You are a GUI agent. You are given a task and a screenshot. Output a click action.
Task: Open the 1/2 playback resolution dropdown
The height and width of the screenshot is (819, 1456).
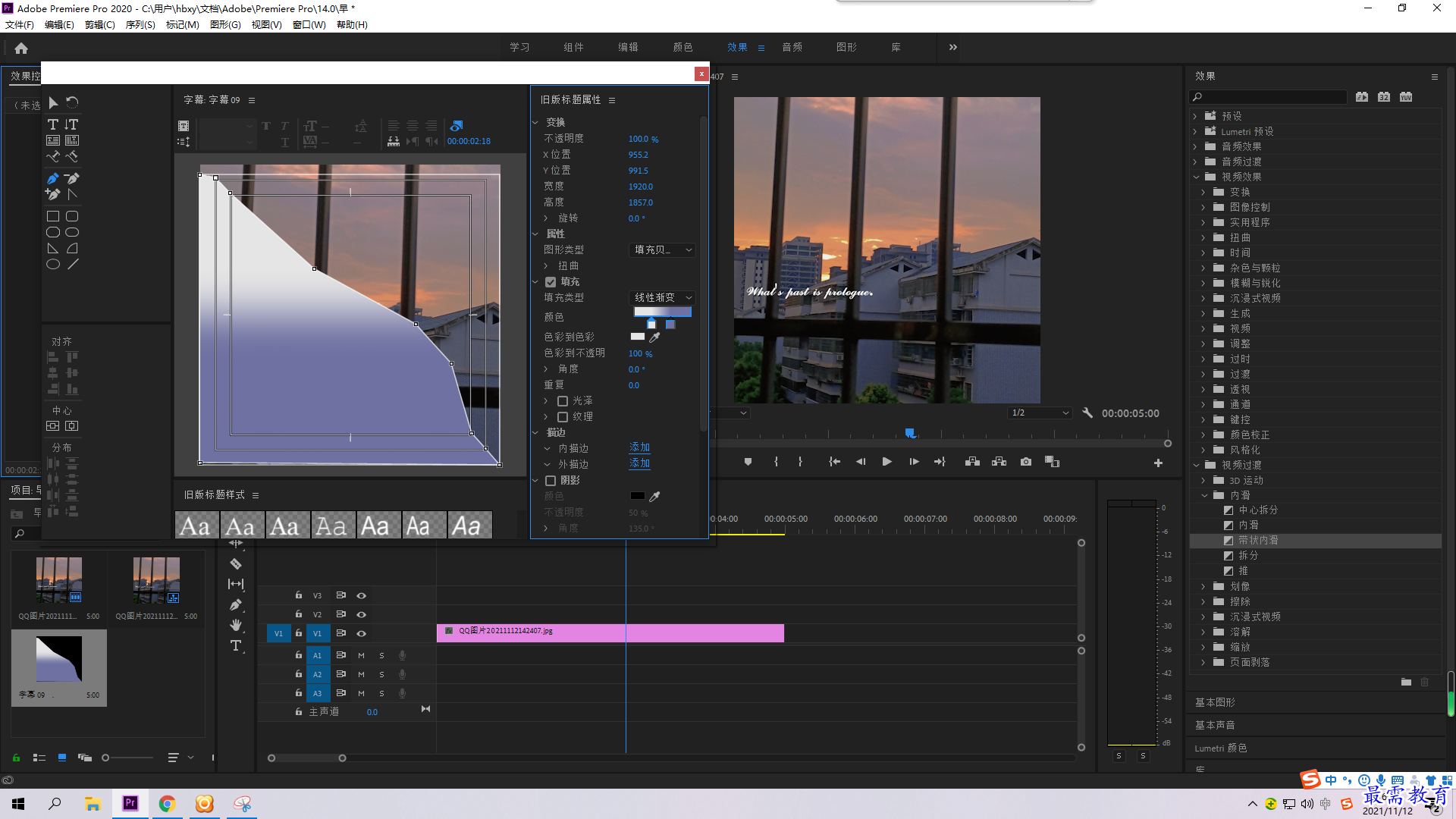pos(1040,413)
